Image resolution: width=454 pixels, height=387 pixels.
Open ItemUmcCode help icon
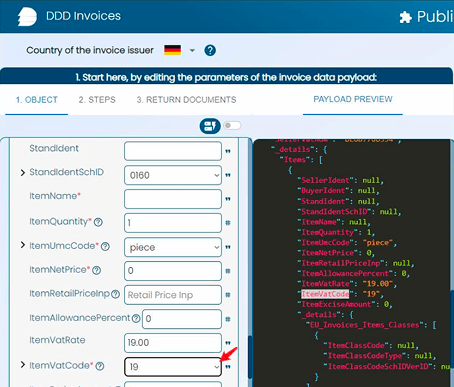pos(105,246)
